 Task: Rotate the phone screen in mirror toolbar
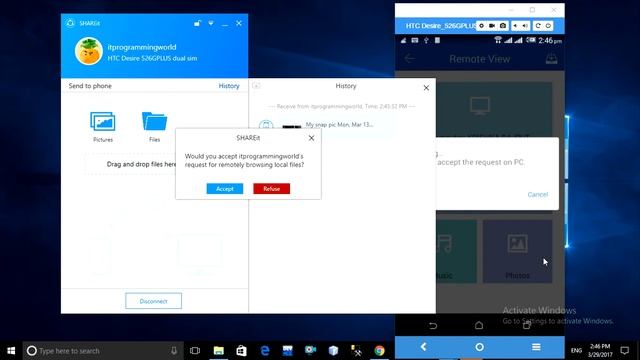(538, 26)
